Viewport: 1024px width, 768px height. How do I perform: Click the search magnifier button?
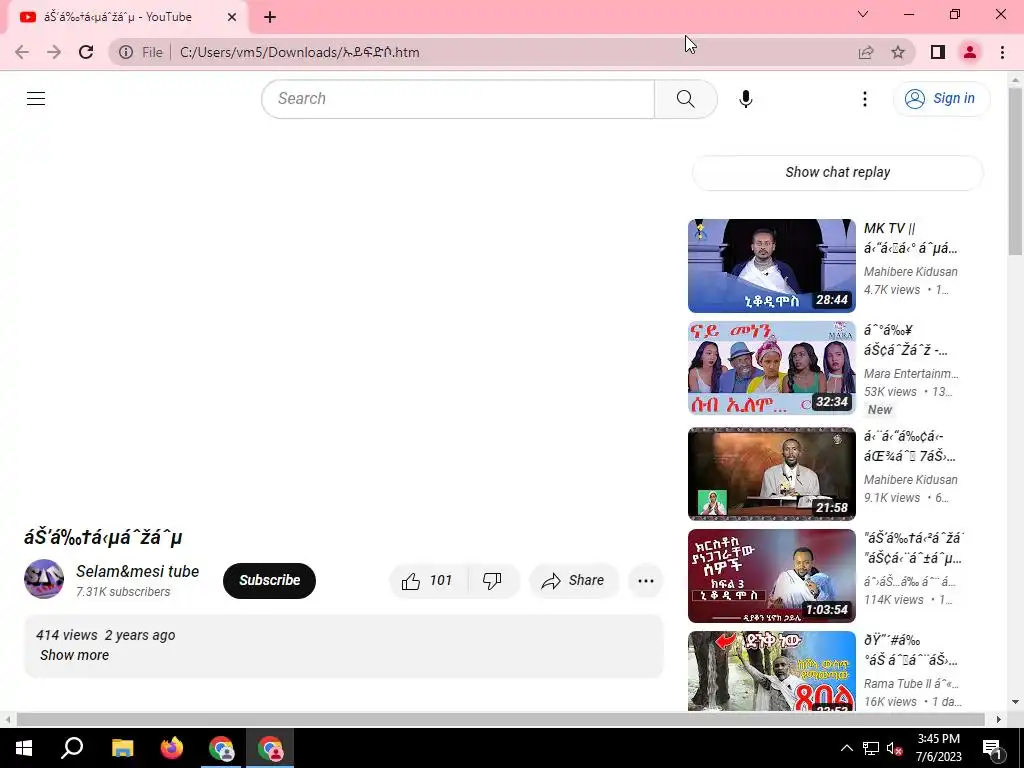tap(686, 99)
